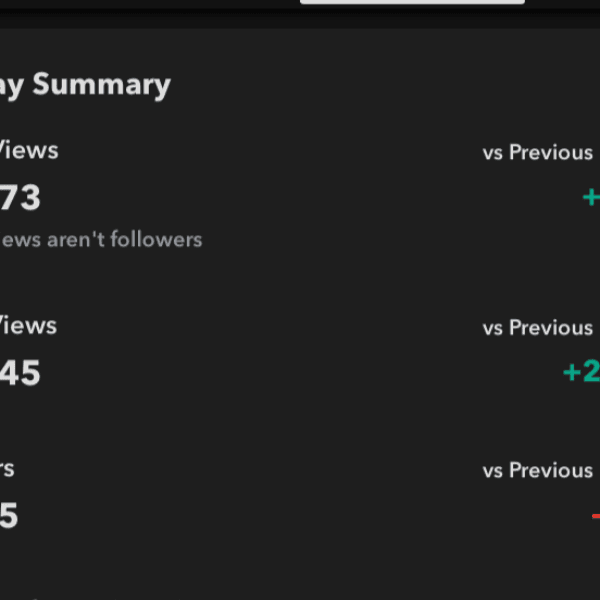
Task: Click the green +2 change beside 45
Action: point(581,373)
